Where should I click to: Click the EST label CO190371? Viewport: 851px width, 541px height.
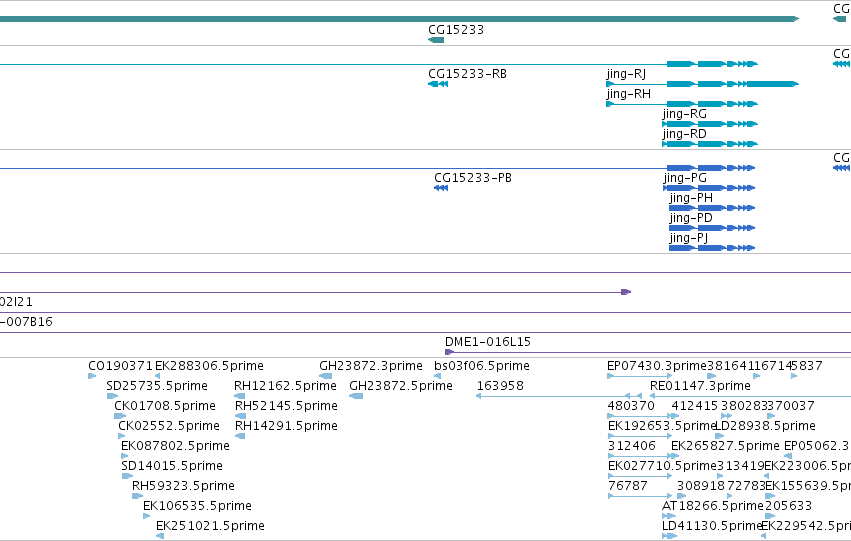tap(120, 366)
